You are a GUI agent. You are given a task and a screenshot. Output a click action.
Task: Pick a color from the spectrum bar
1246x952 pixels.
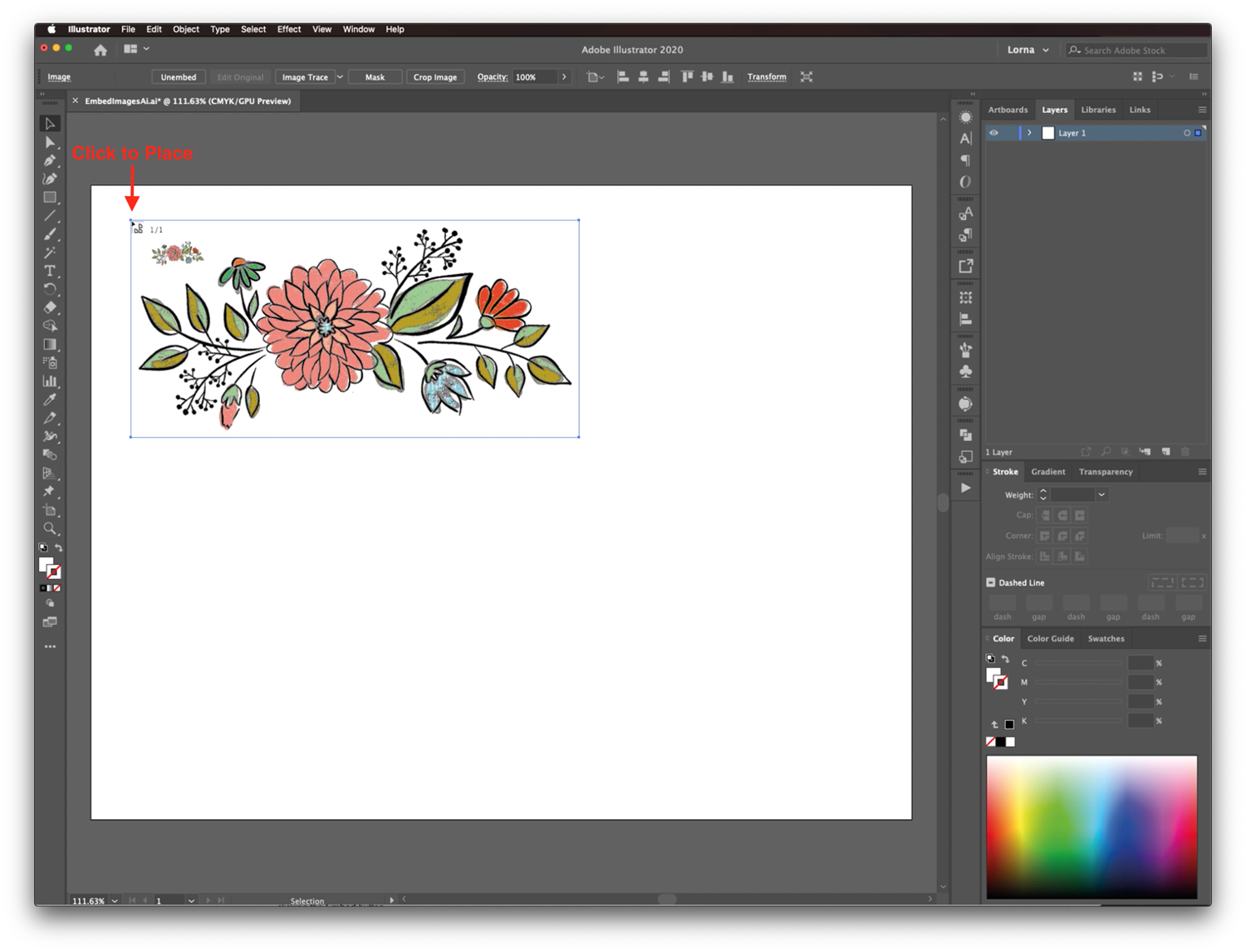click(x=1091, y=827)
